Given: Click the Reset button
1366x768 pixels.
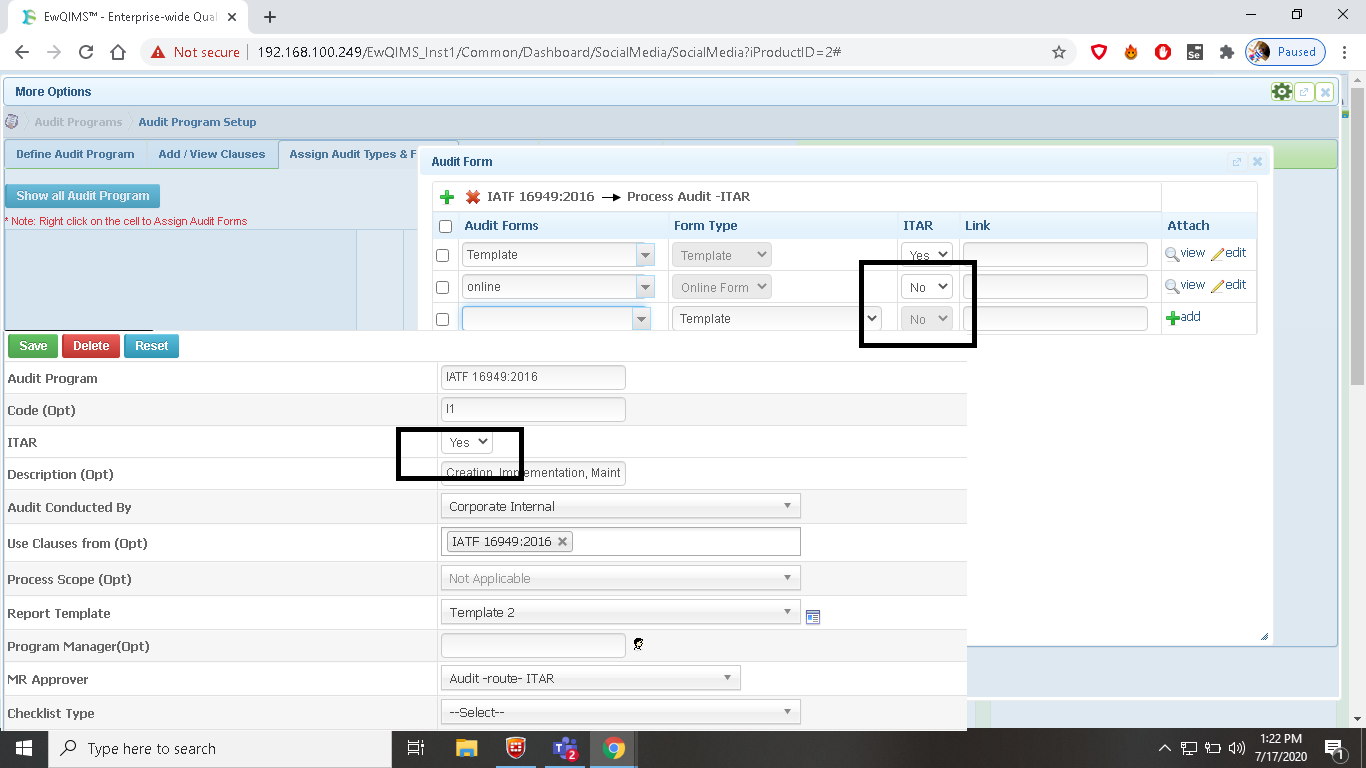Looking at the screenshot, I should click(152, 346).
